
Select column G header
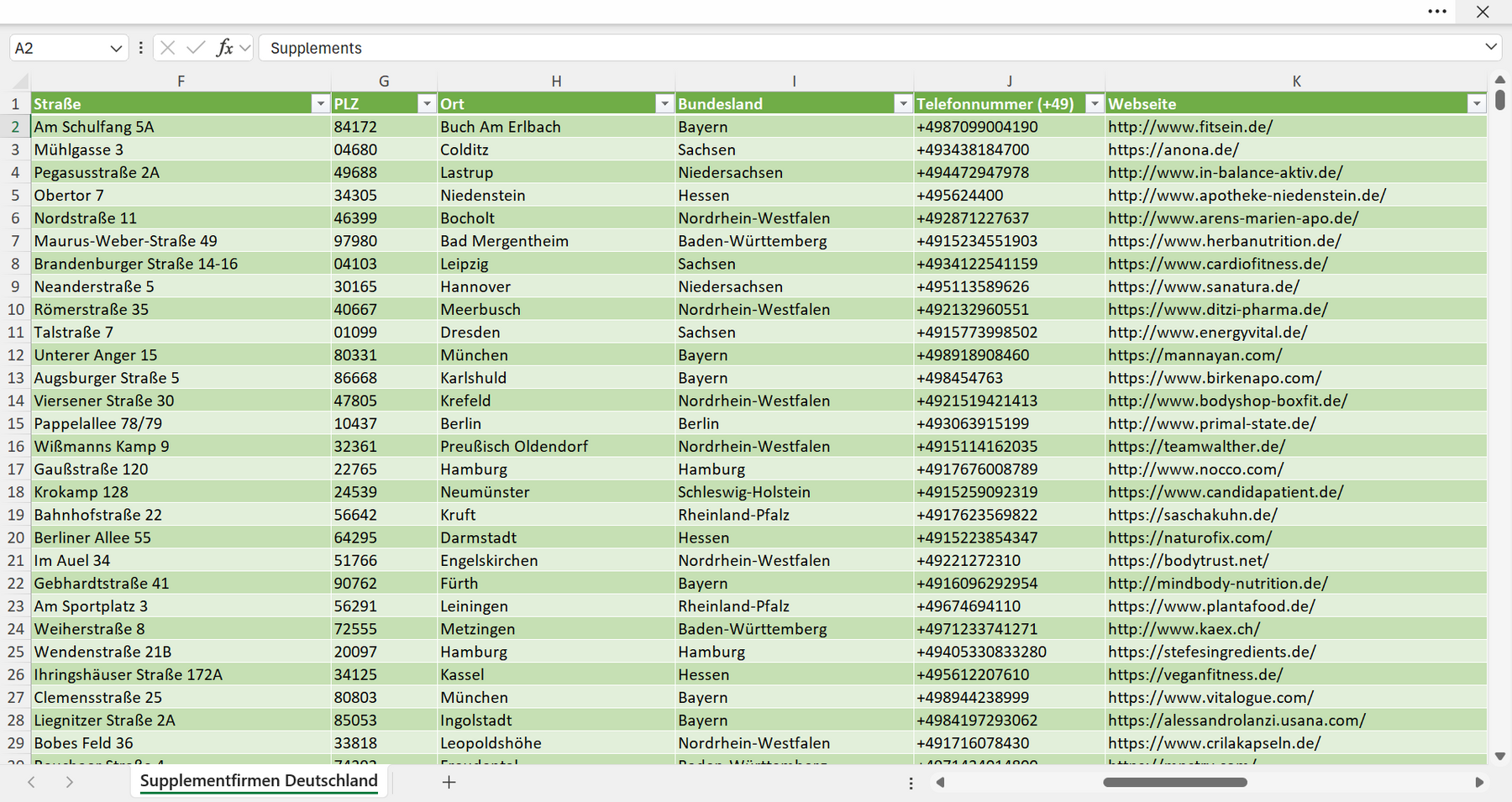[384, 81]
